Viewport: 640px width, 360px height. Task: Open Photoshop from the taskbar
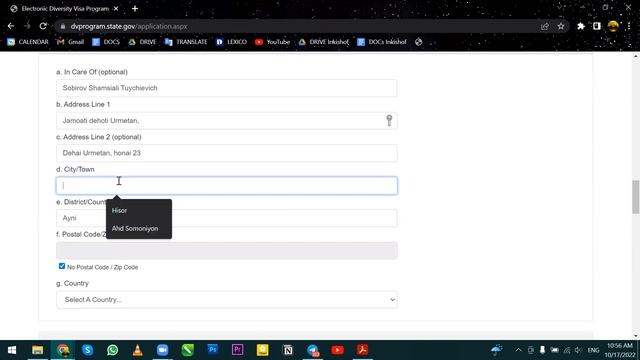tap(213, 350)
